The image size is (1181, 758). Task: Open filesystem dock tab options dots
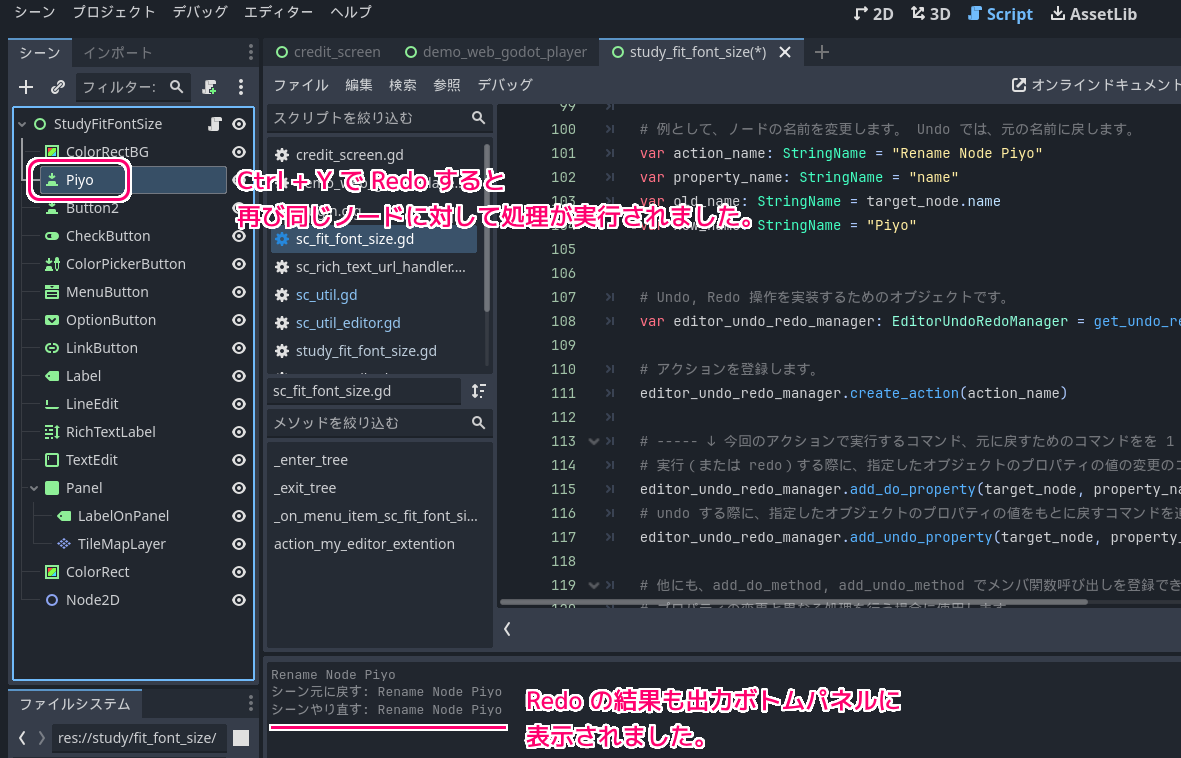(250, 704)
